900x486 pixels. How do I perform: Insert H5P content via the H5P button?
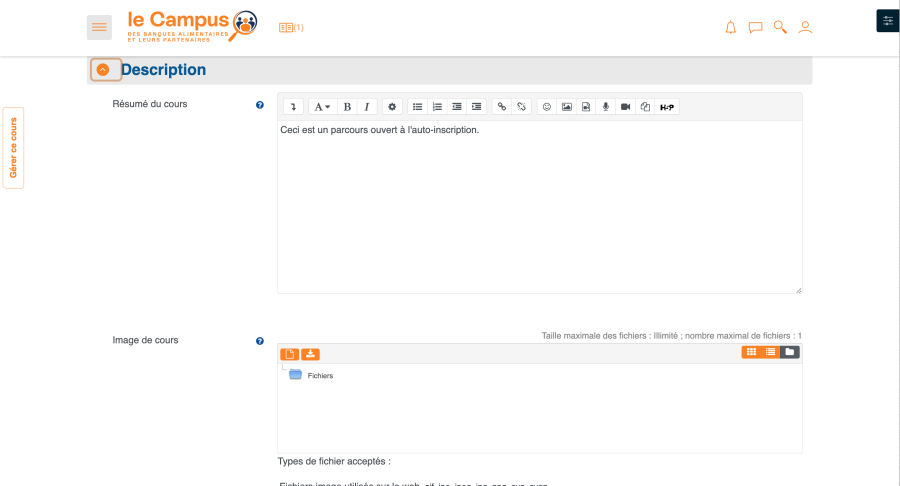[x=667, y=106]
